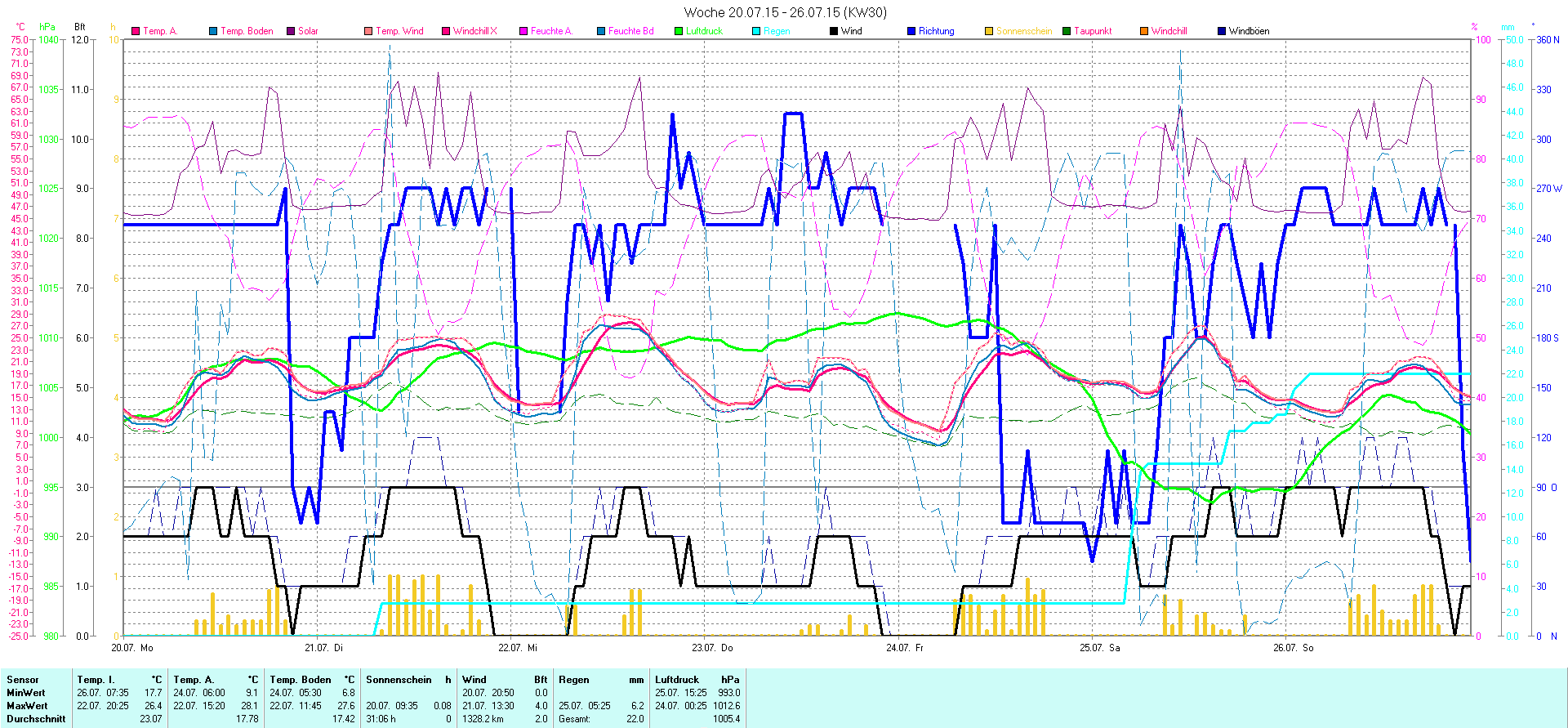The image size is (1568, 728).
Task: Click the Temp. A. legend color square
Action: (136, 31)
